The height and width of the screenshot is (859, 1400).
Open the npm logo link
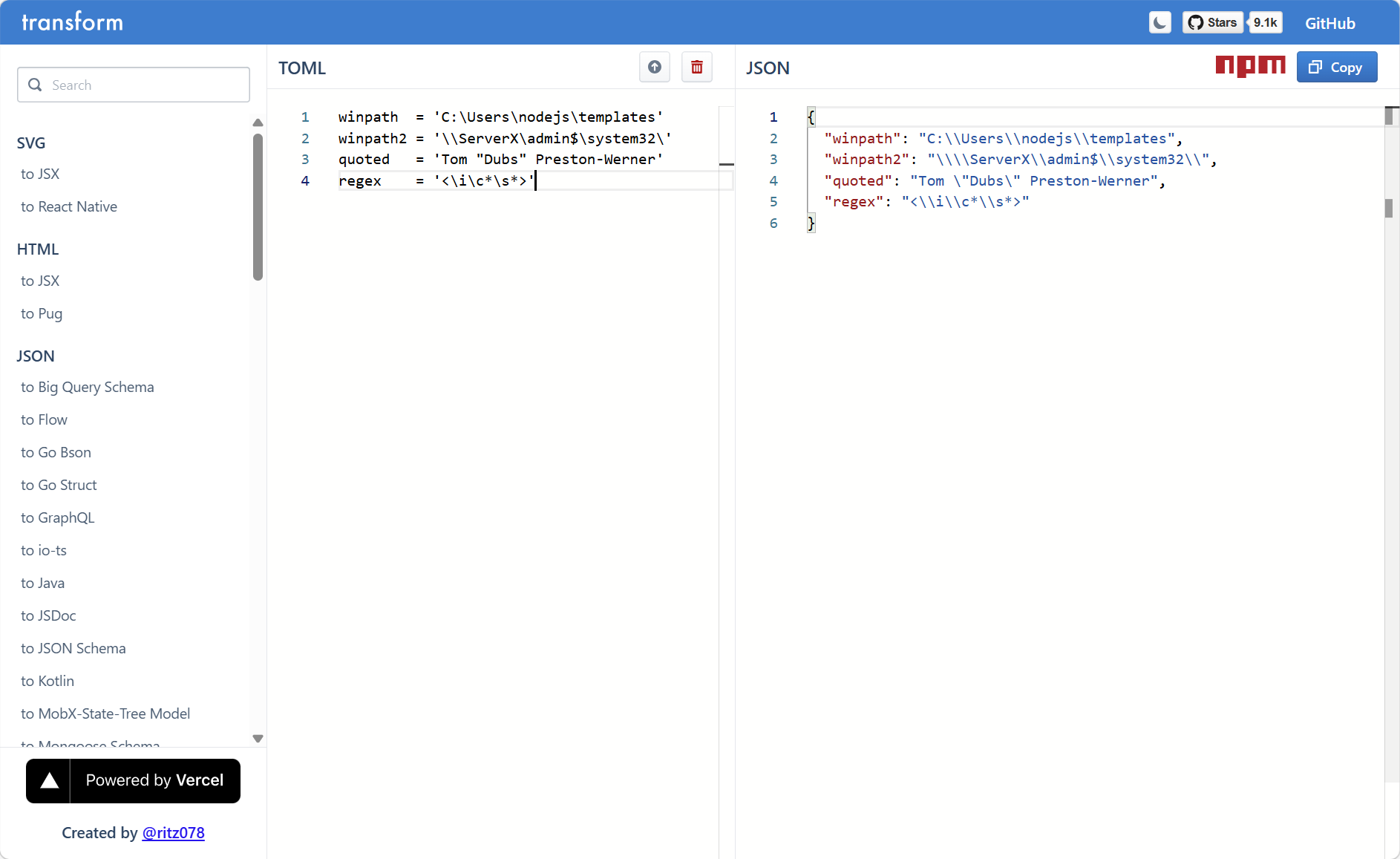pyautogui.click(x=1250, y=67)
